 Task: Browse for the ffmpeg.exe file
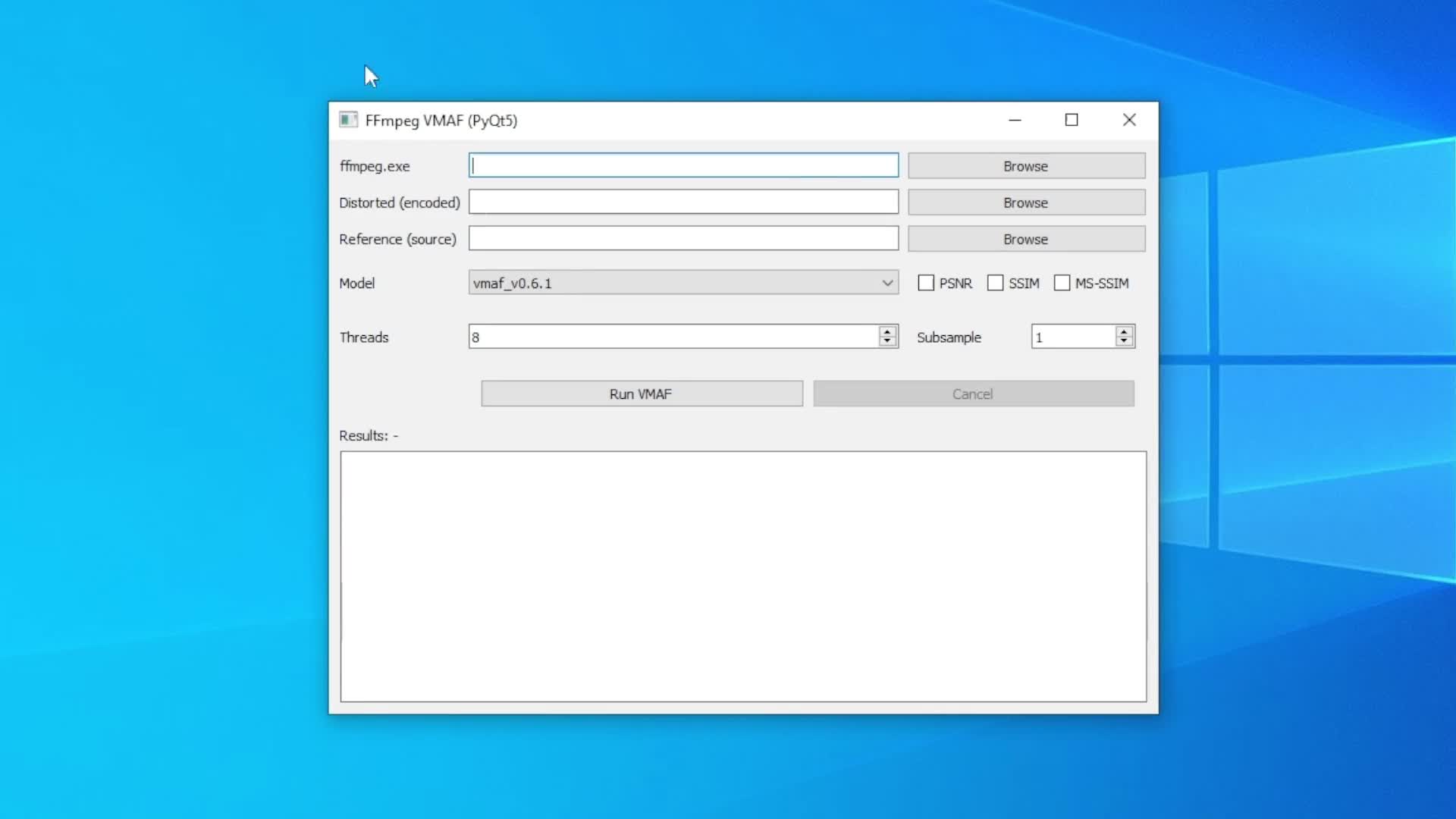pyautogui.click(x=1026, y=166)
